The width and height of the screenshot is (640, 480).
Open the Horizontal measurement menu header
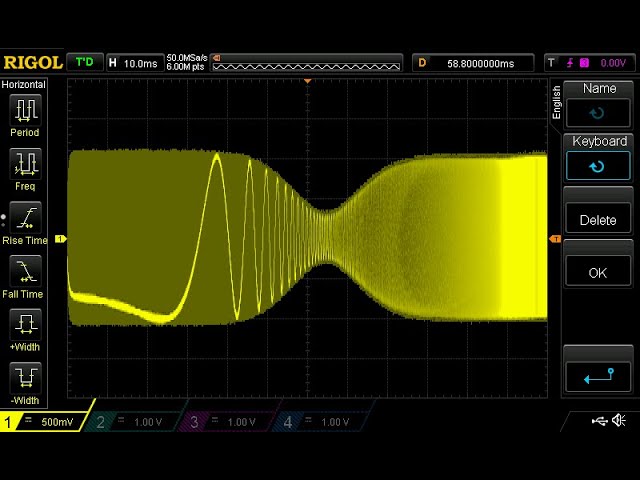tap(24, 84)
